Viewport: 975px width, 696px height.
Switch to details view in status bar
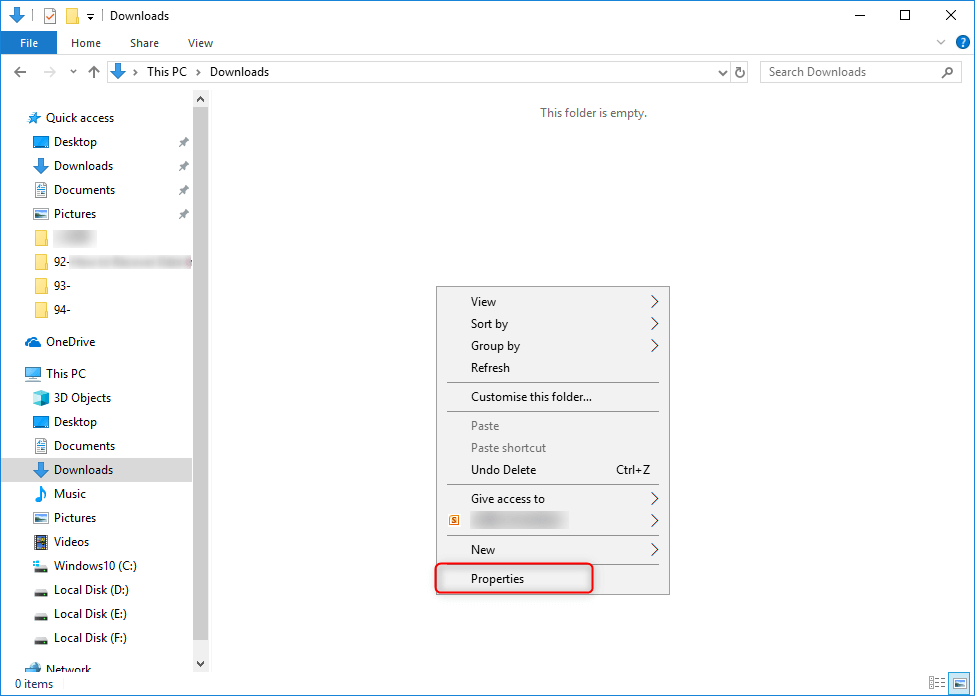(x=937, y=683)
